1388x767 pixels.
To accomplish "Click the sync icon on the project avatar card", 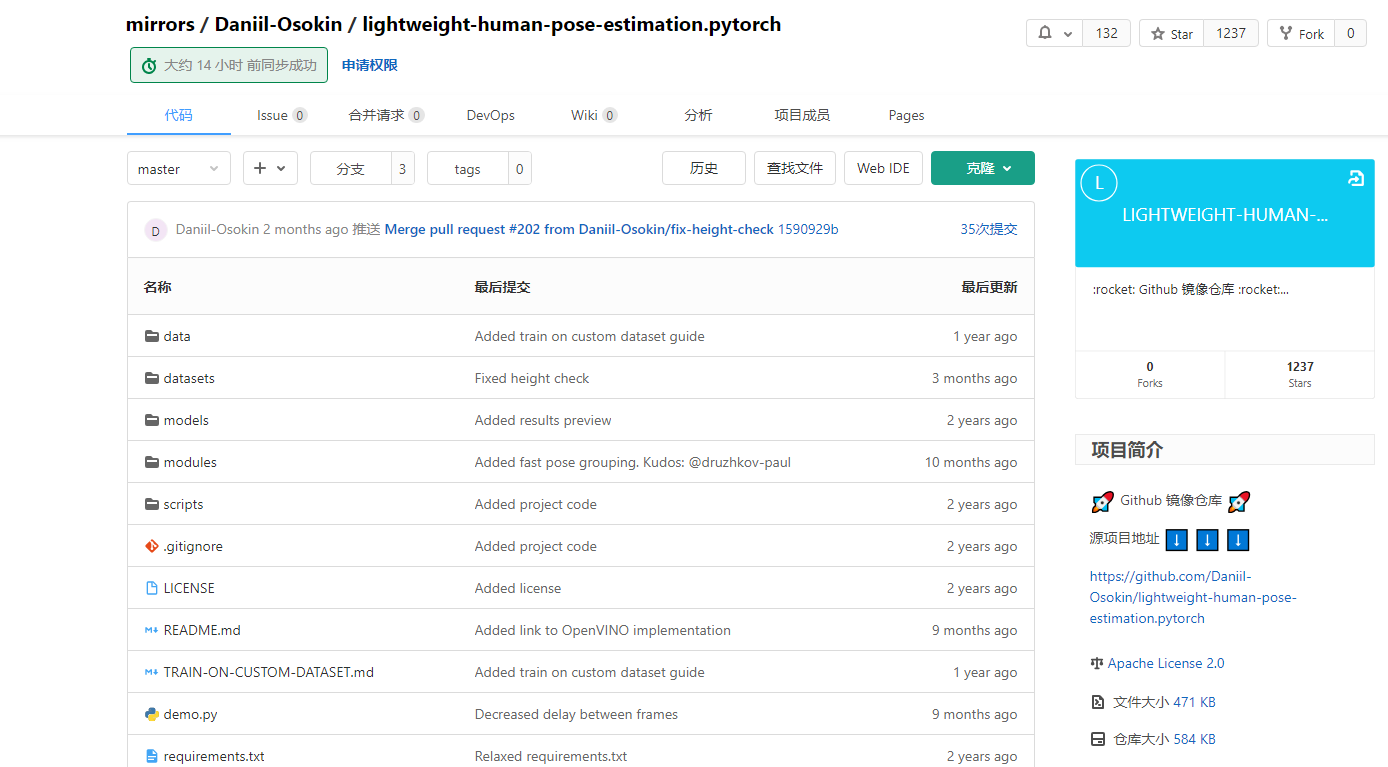I will (1356, 178).
